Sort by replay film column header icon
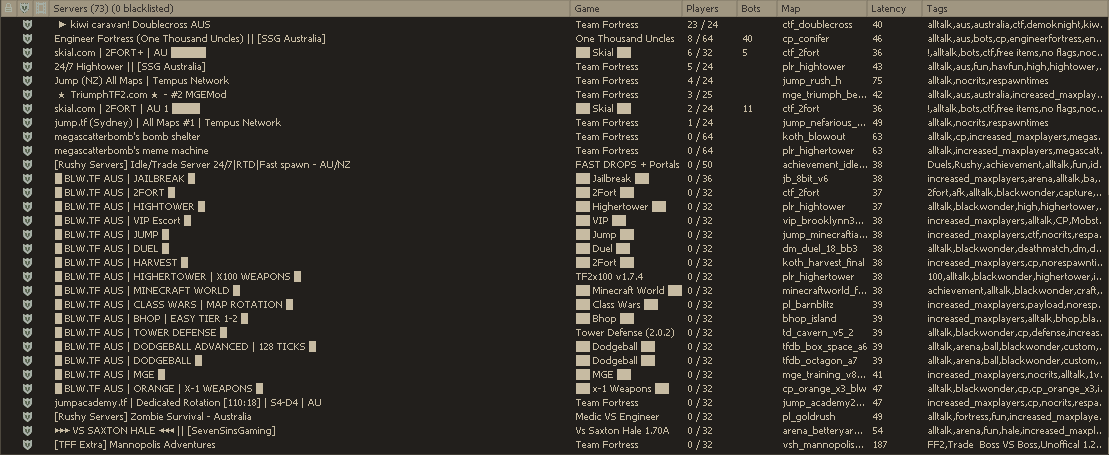The height and width of the screenshot is (455, 1109). (x=40, y=8)
